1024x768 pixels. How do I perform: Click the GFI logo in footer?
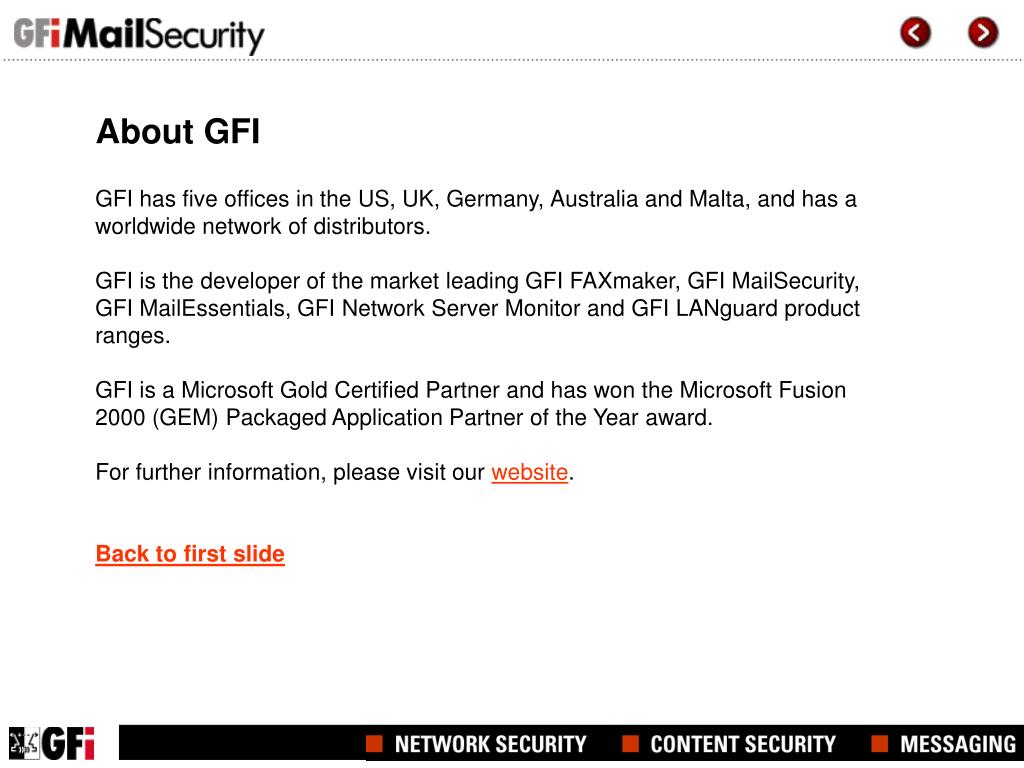(69, 744)
